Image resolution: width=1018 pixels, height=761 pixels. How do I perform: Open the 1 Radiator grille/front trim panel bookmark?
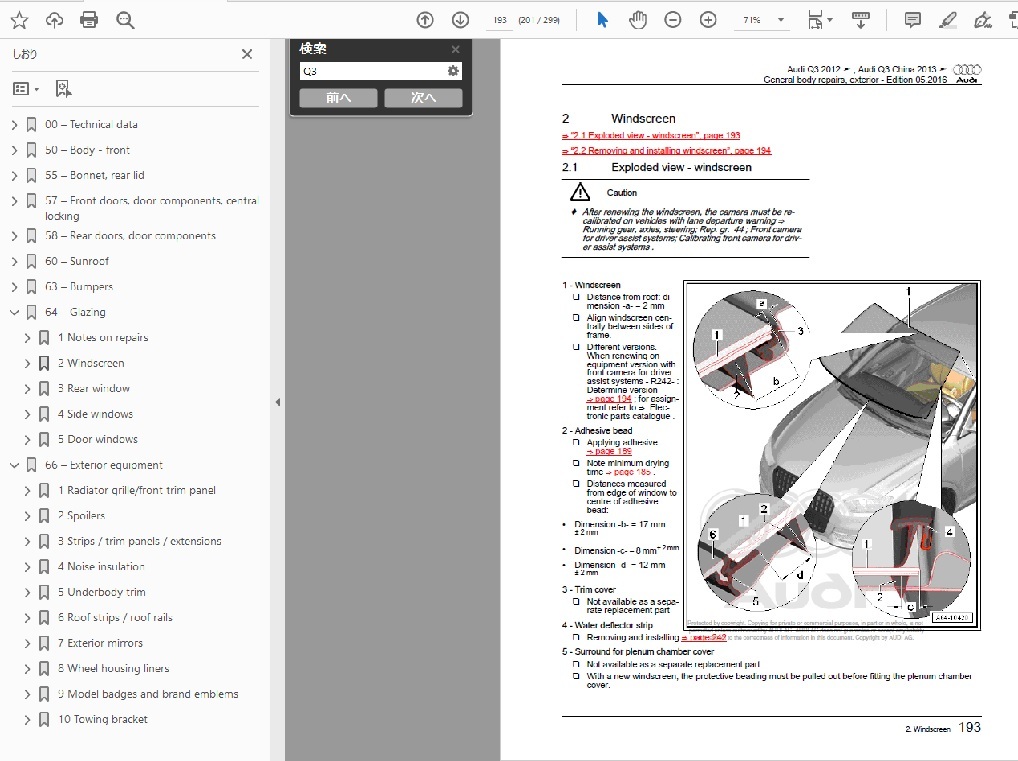click(x=136, y=490)
